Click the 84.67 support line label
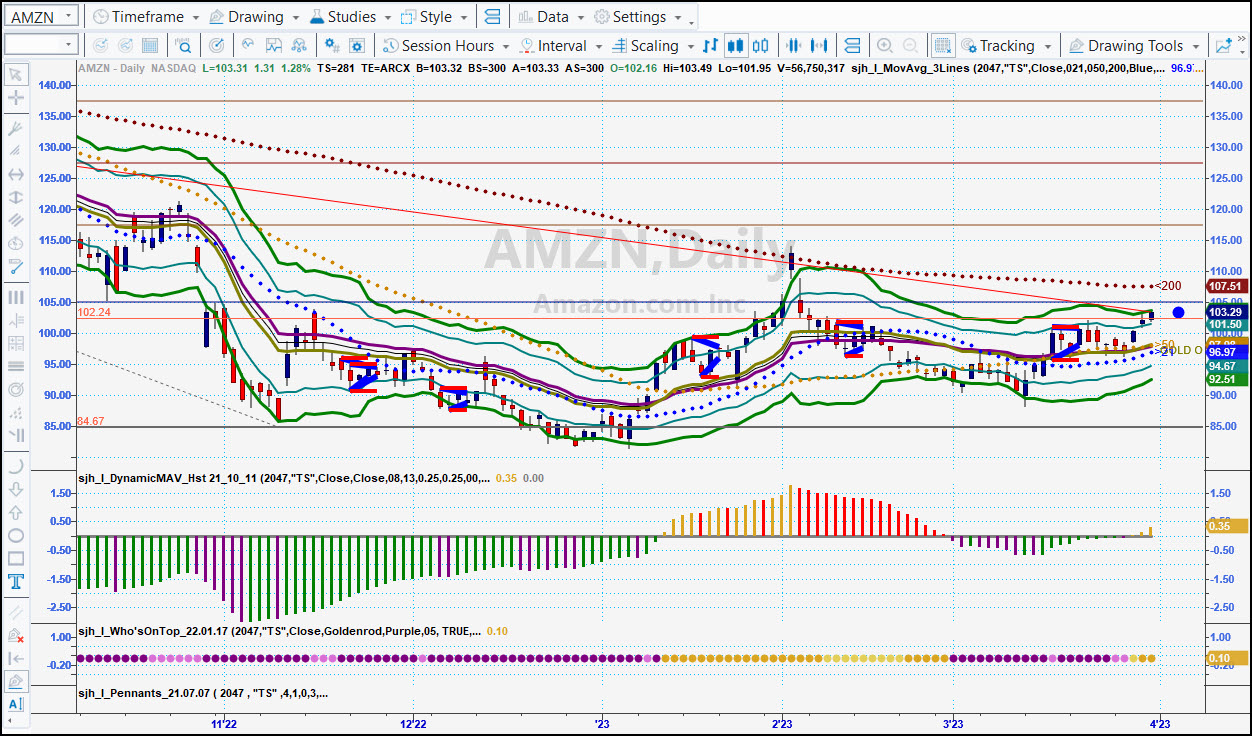Screen dimensions: 1252x736 coord(91,421)
